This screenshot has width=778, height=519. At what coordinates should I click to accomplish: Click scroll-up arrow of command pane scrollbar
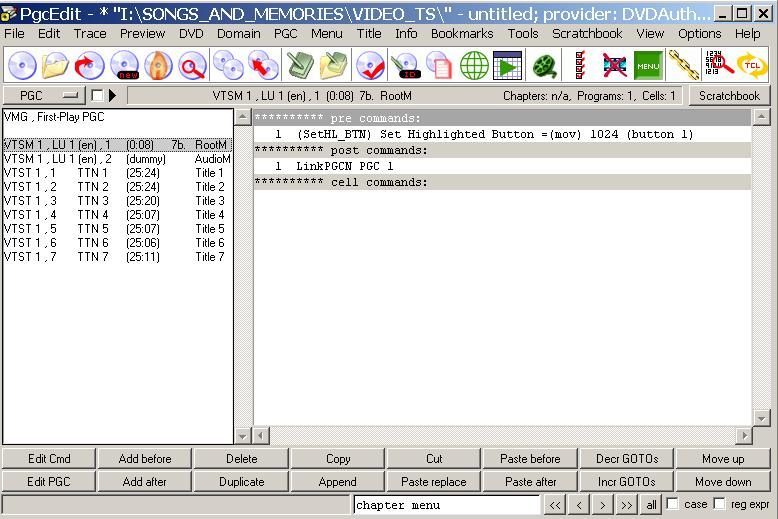pos(761,117)
